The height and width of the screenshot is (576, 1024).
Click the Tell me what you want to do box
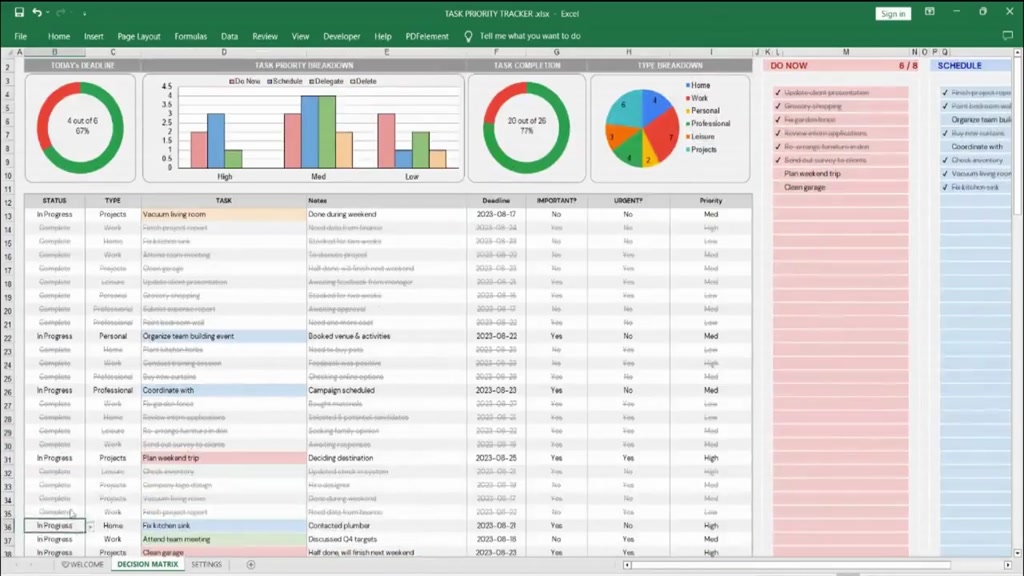[x=530, y=37]
